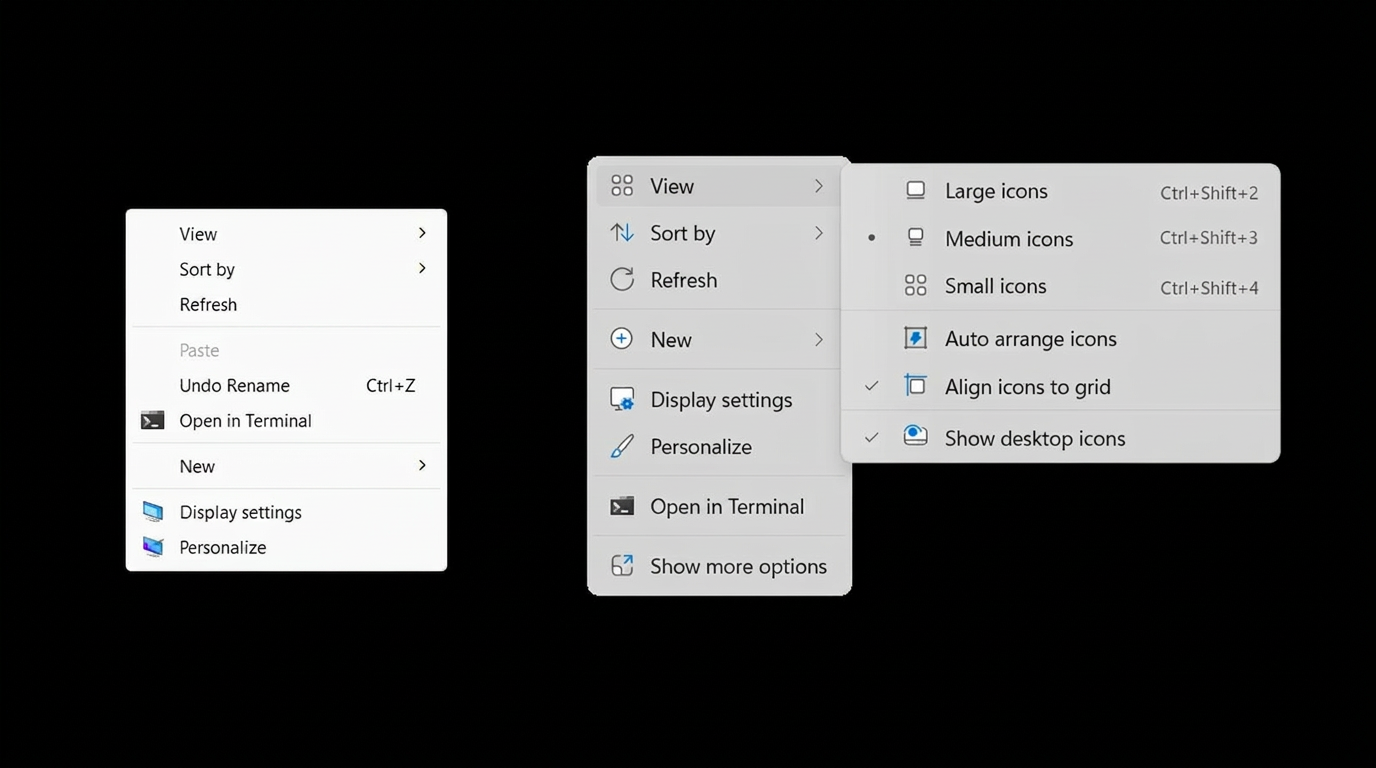Click the Align icons to grid icon
The height and width of the screenshot is (768, 1376).
click(x=915, y=386)
